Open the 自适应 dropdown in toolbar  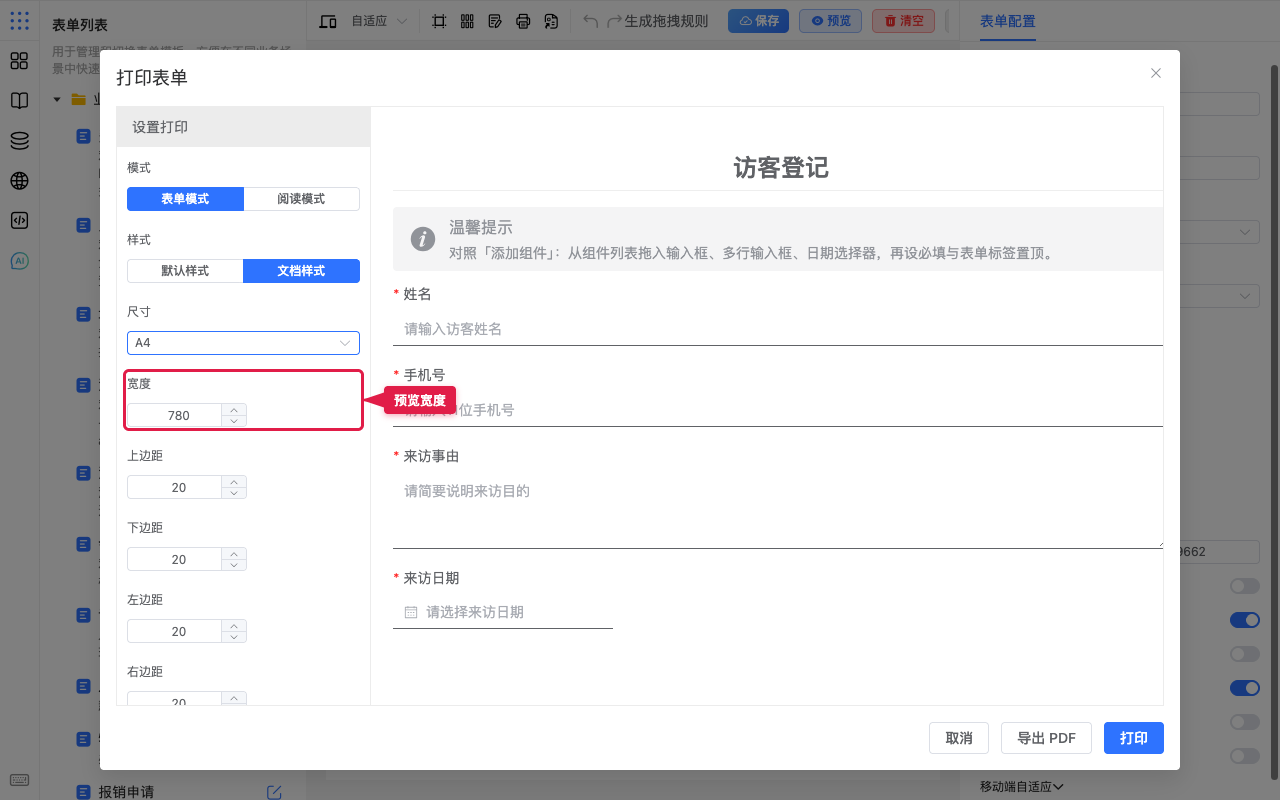(379, 21)
